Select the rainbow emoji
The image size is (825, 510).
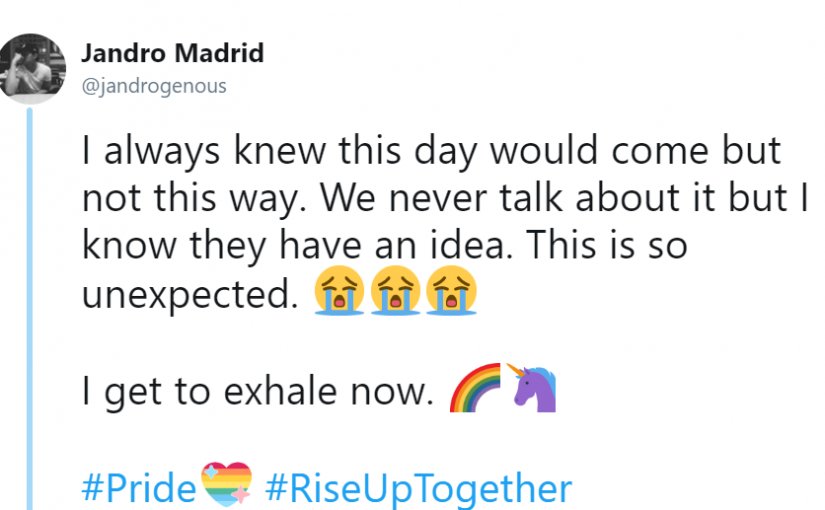475,387
